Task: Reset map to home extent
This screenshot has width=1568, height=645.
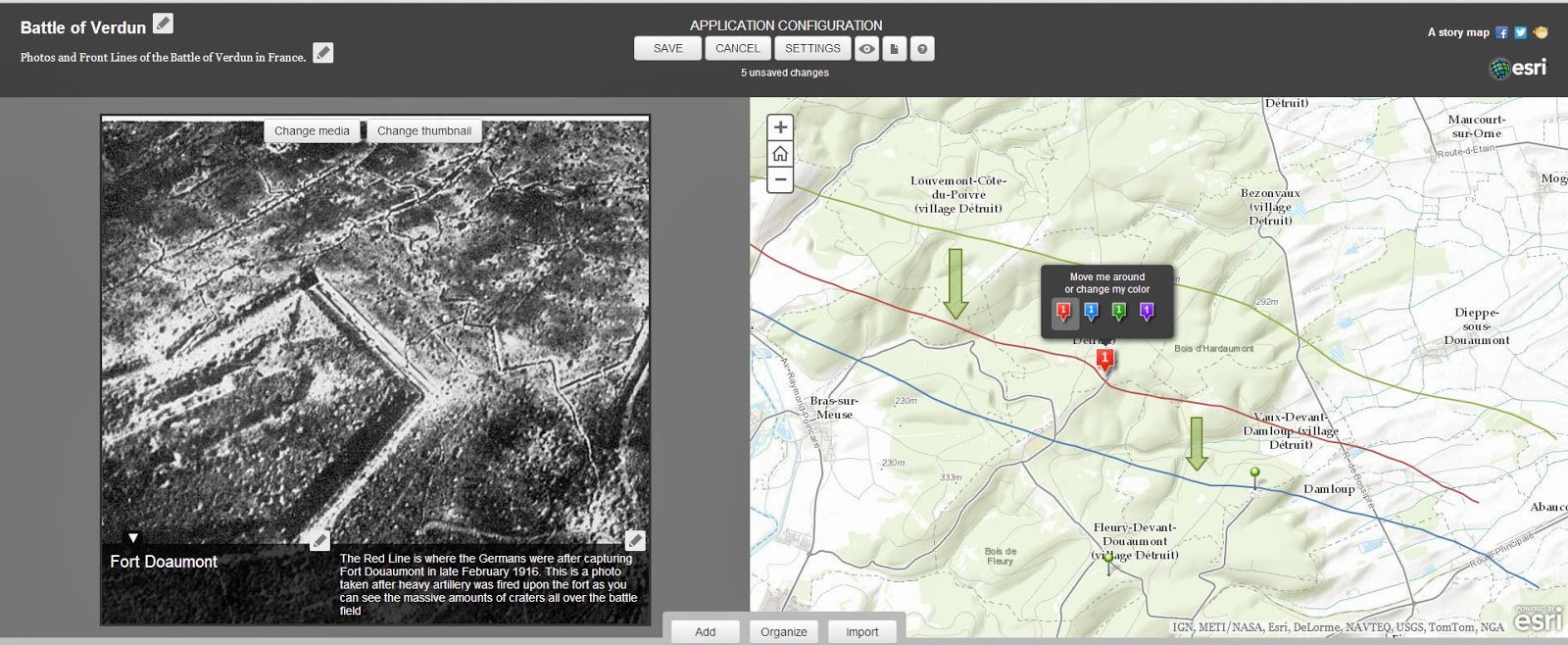Action: (x=780, y=154)
